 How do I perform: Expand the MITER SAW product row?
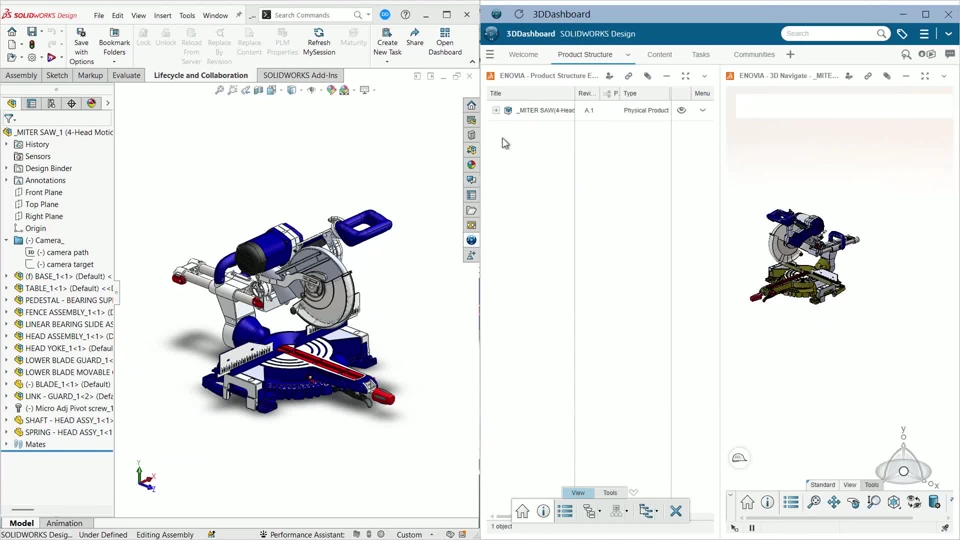[496, 110]
